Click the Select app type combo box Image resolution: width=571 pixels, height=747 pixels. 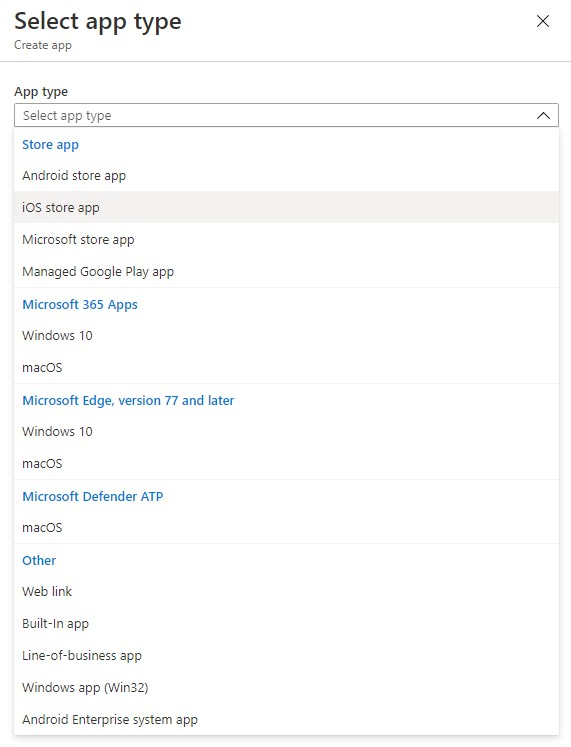(286, 115)
